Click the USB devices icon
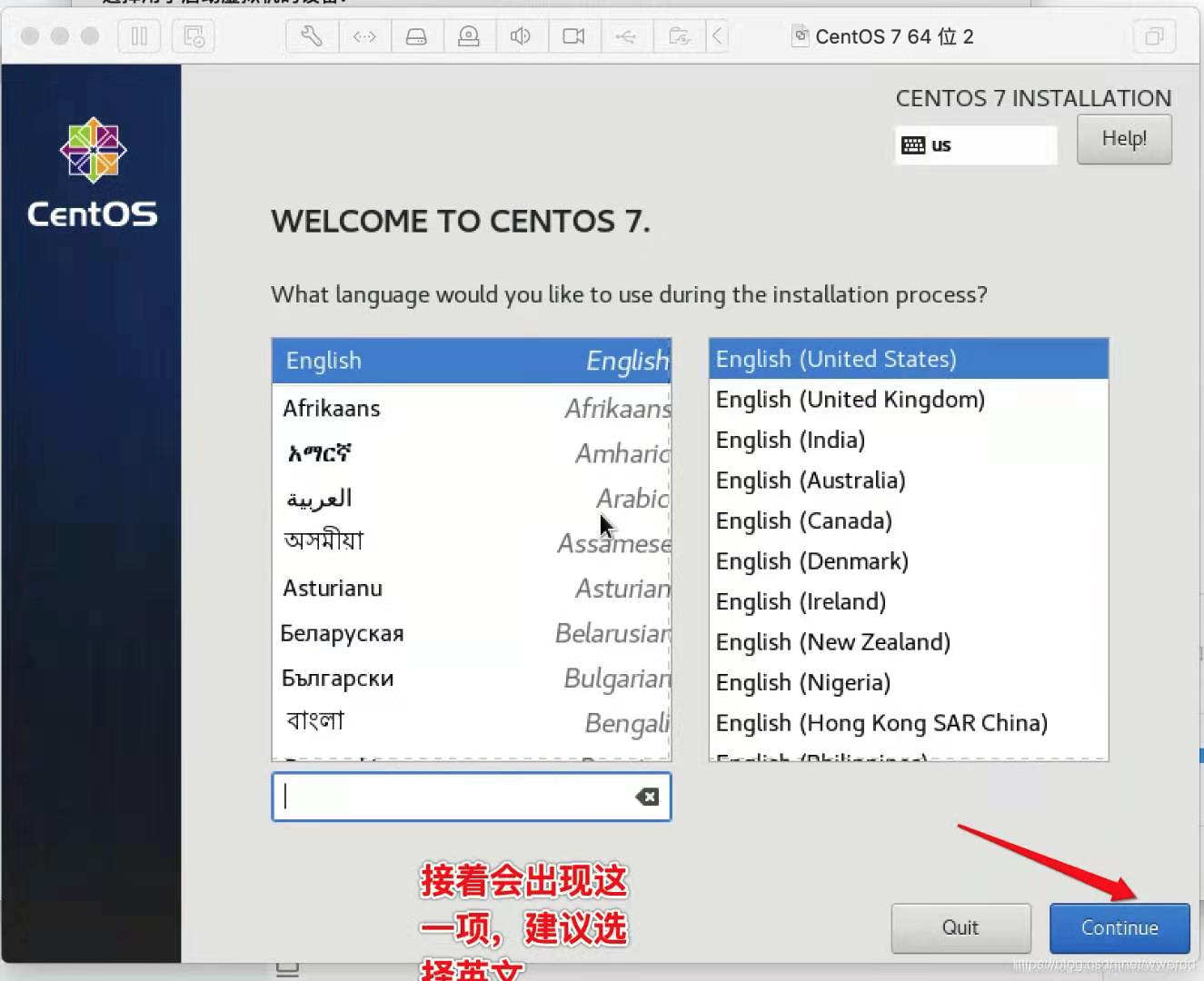1204x981 pixels. tap(626, 36)
